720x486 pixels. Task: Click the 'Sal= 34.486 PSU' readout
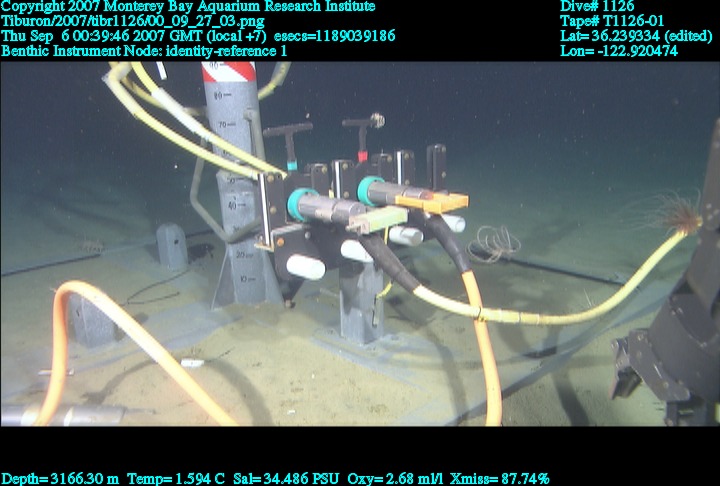pos(286,479)
